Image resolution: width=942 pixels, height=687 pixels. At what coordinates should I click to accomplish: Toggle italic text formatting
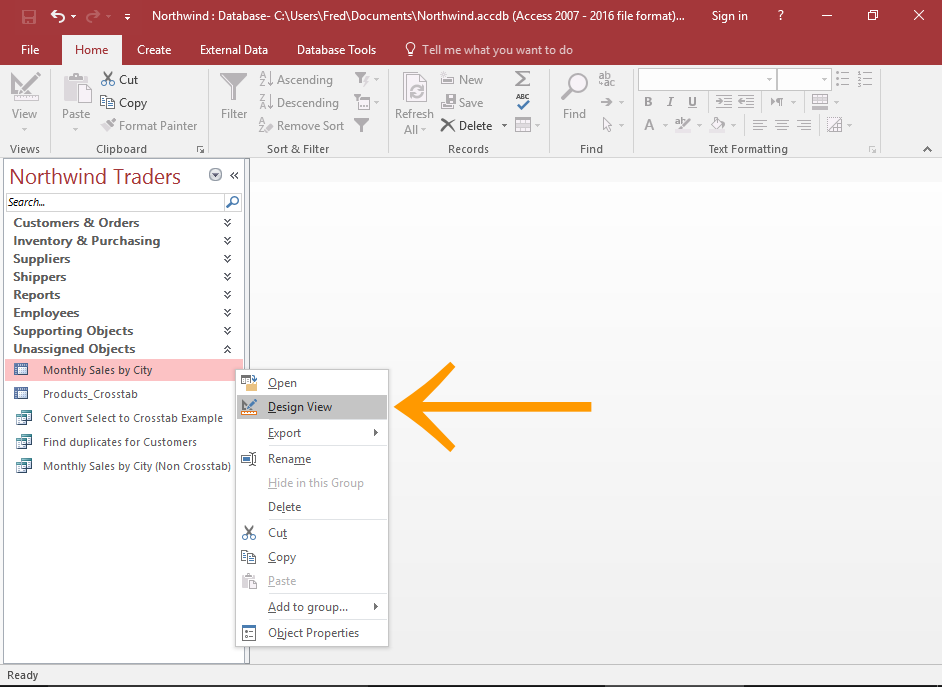pos(668,102)
